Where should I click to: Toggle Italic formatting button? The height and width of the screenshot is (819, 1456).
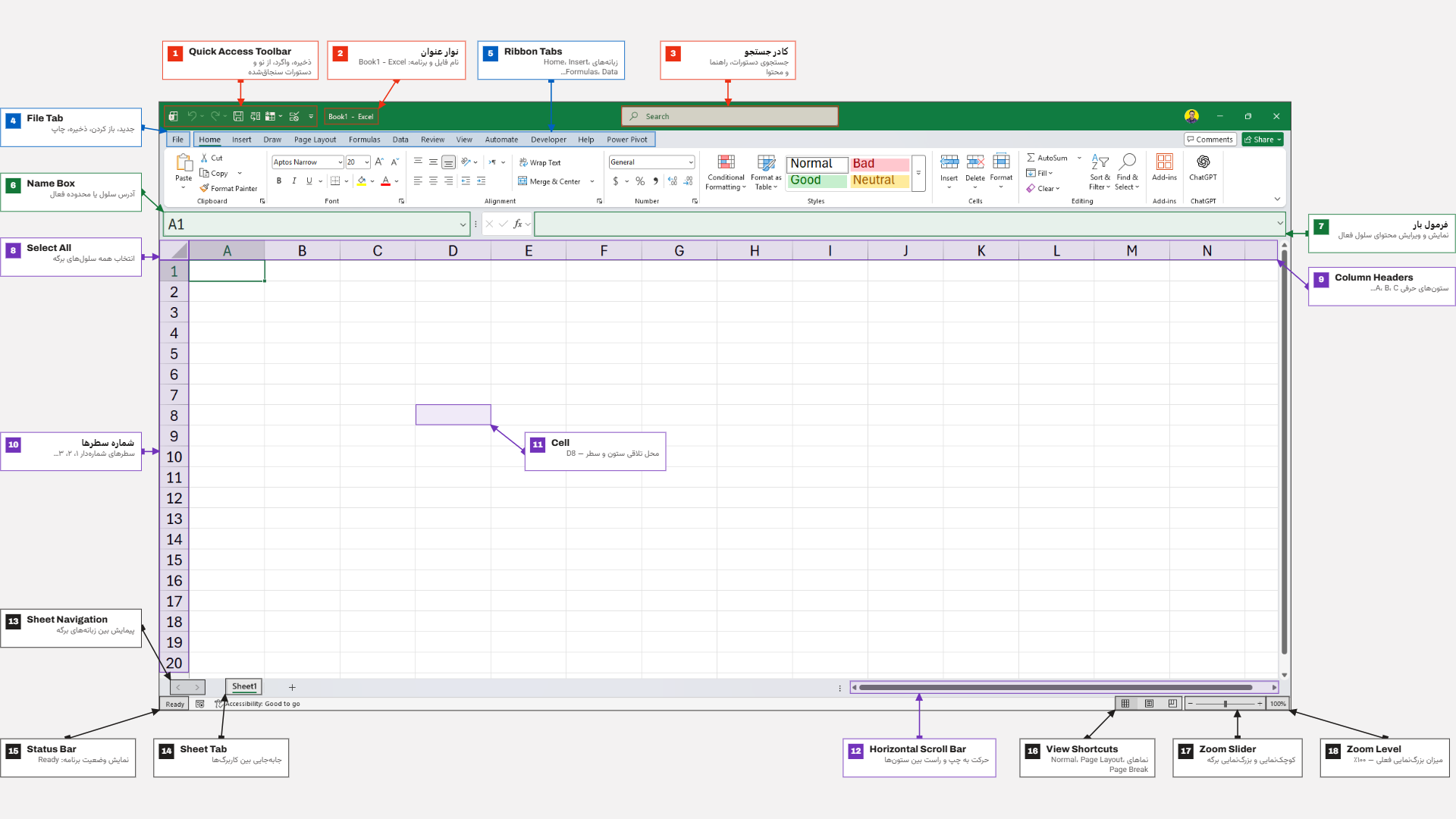tap(294, 181)
